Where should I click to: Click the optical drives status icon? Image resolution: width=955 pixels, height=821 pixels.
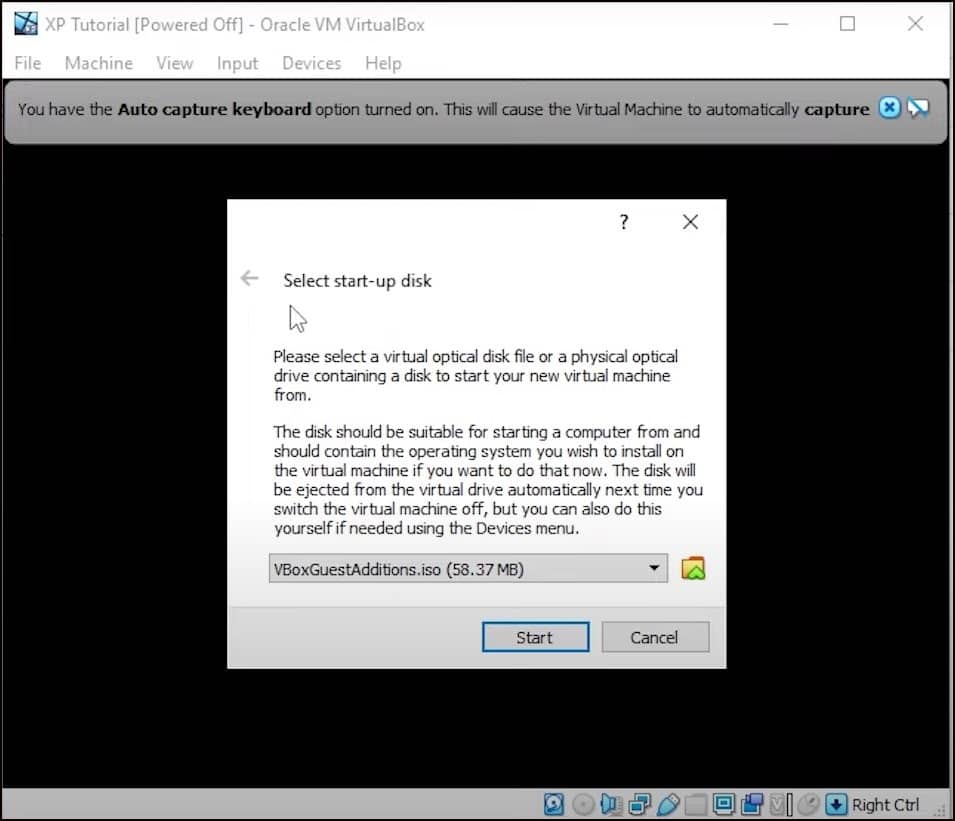(583, 804)
